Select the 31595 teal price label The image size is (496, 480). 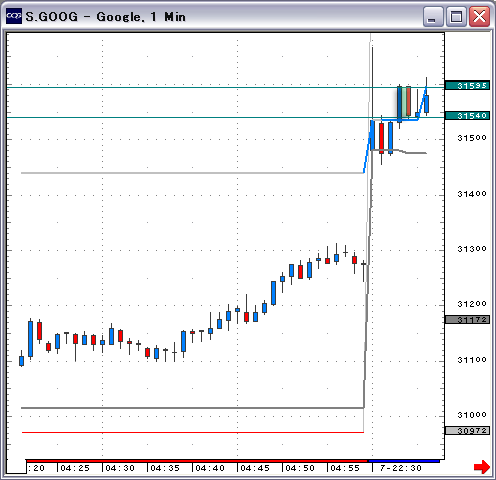tap(467, 86)
